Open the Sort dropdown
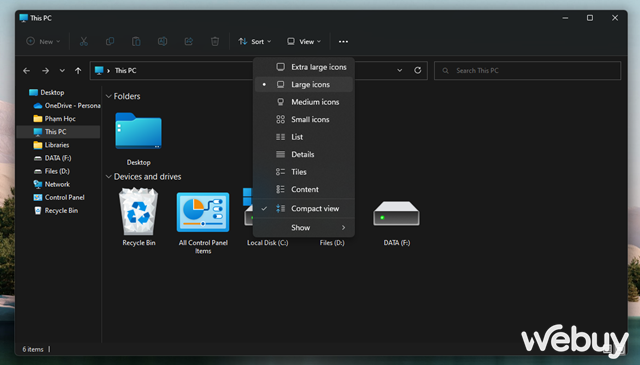The height and width of the screenshot is (365, 640). (x=255, y=42)
